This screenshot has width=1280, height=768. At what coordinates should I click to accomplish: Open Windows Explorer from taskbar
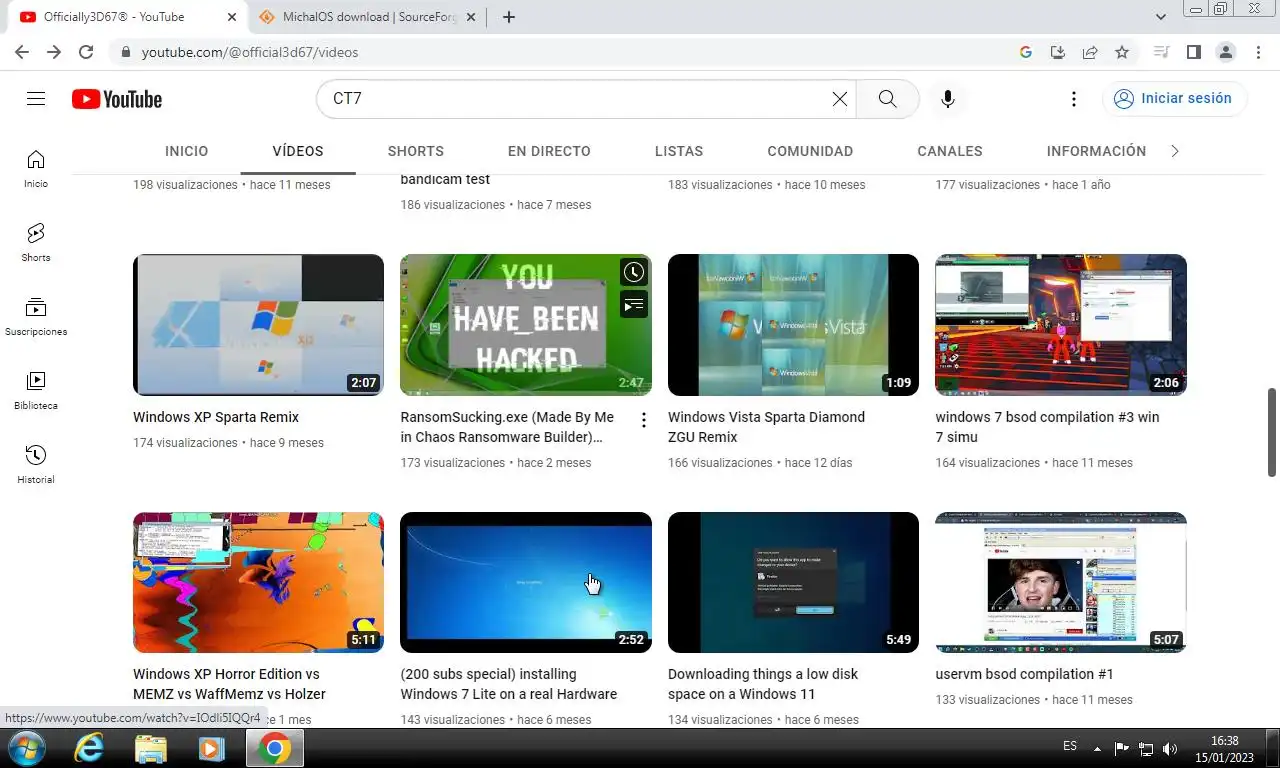[x=151, y=748]
